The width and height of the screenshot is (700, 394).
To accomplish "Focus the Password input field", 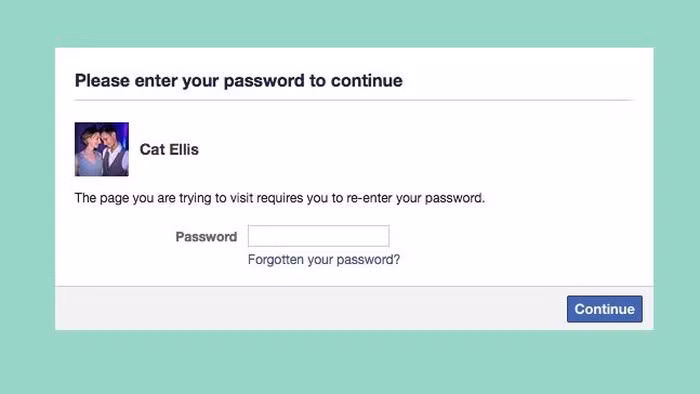I will (318, 236).
